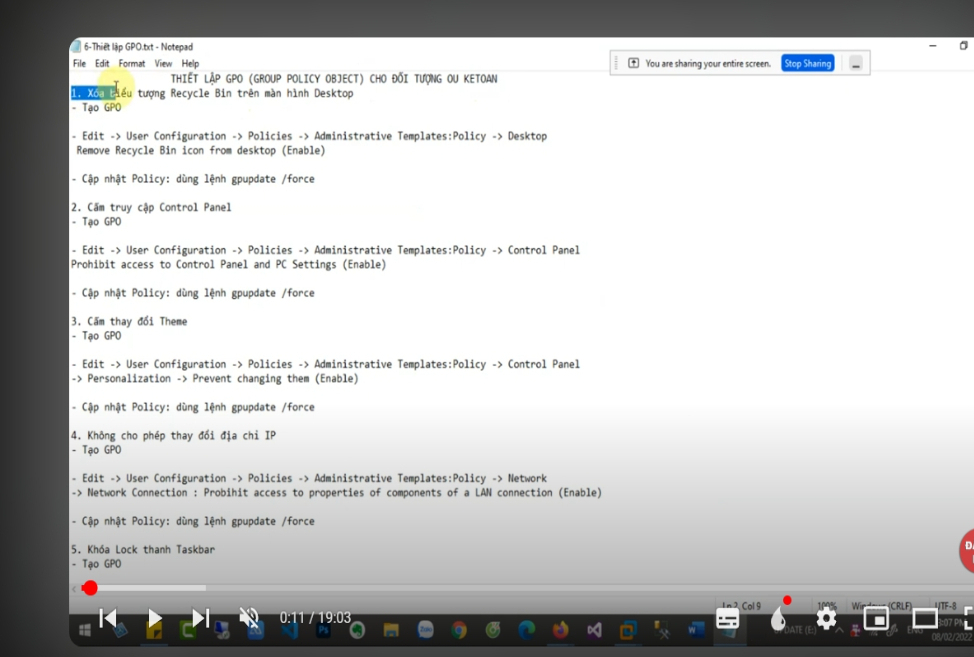Play the video
The width and height of the screenshot is (974, 657).
155,618
